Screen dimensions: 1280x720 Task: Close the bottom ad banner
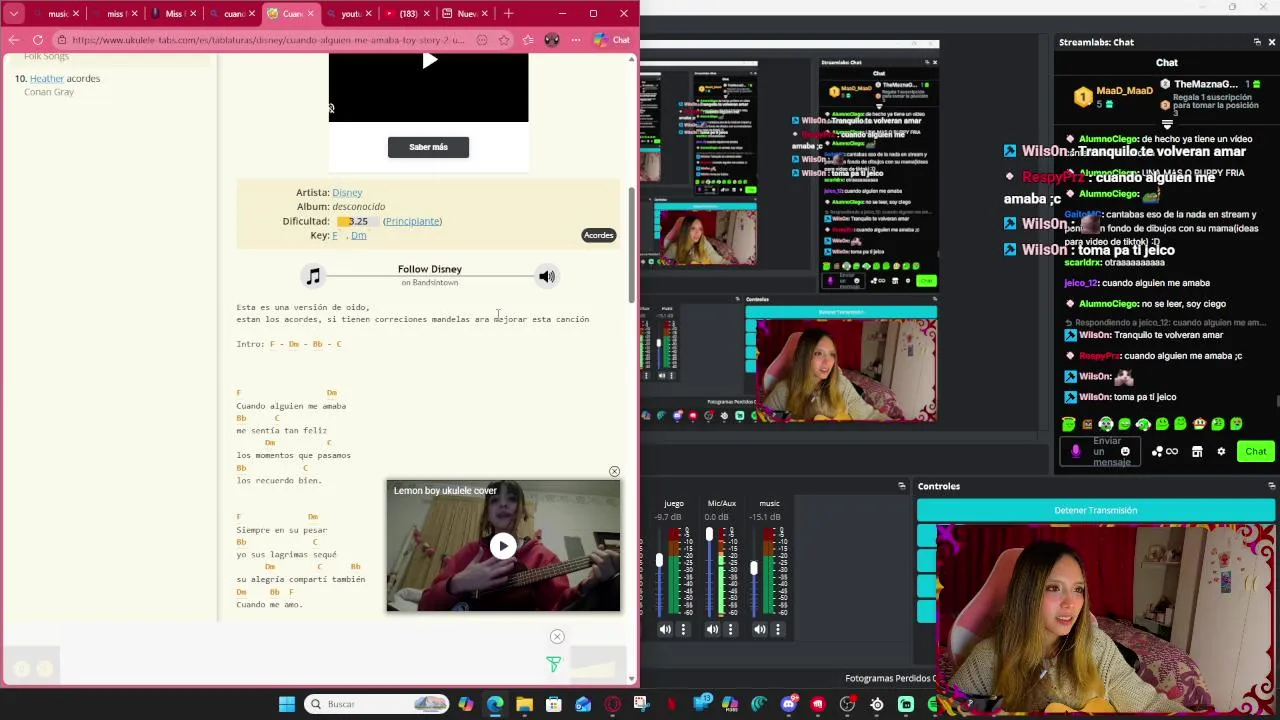(557, 636)
